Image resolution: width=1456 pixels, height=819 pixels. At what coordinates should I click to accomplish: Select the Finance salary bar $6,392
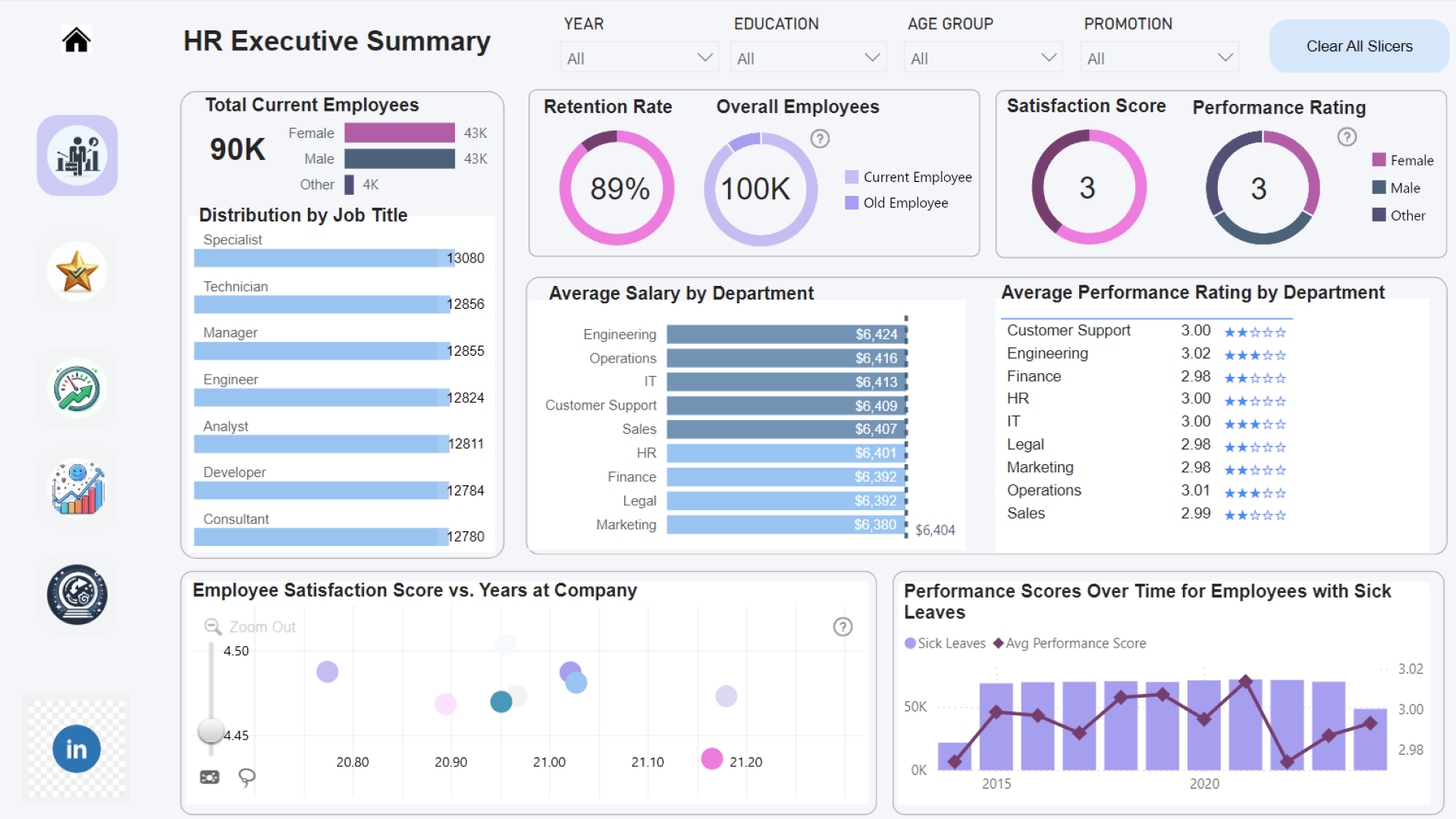click(786, 477)
